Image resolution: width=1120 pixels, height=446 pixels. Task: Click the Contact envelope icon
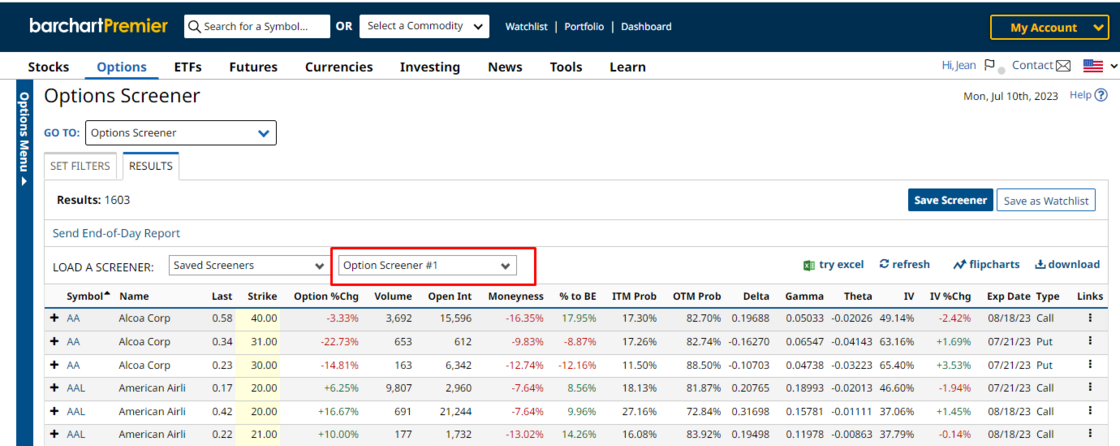click(1063, 66)
